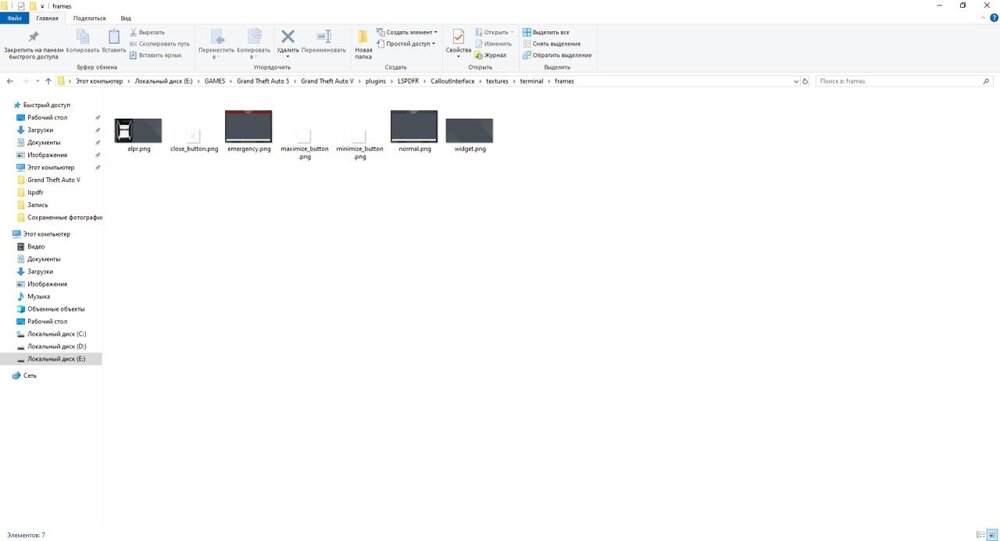Image resolution: width=1000 pixels, height=541 pixels.
Task: Open Создать элемент (New item) dropdown
Action: point(407,32)
